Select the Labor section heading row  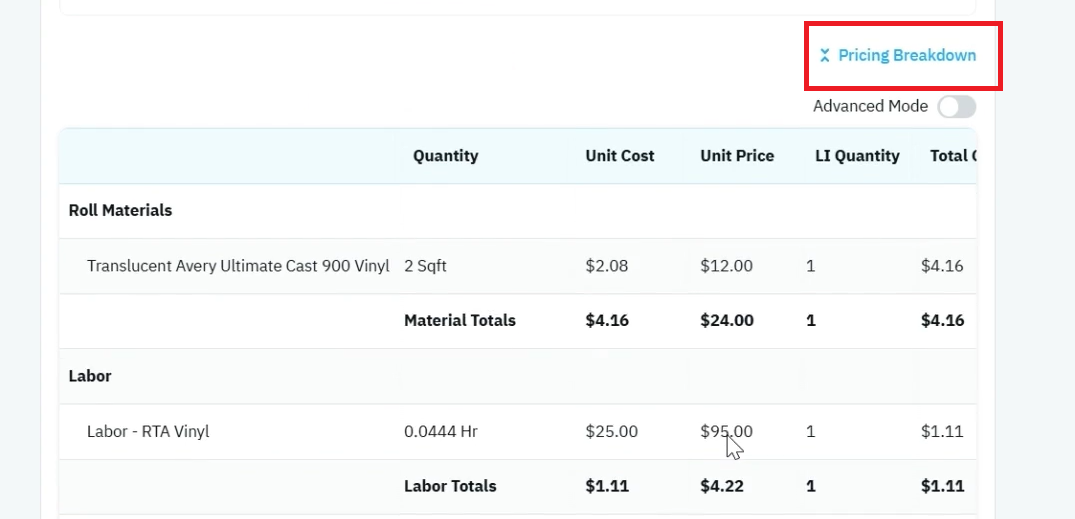[518, 376]
